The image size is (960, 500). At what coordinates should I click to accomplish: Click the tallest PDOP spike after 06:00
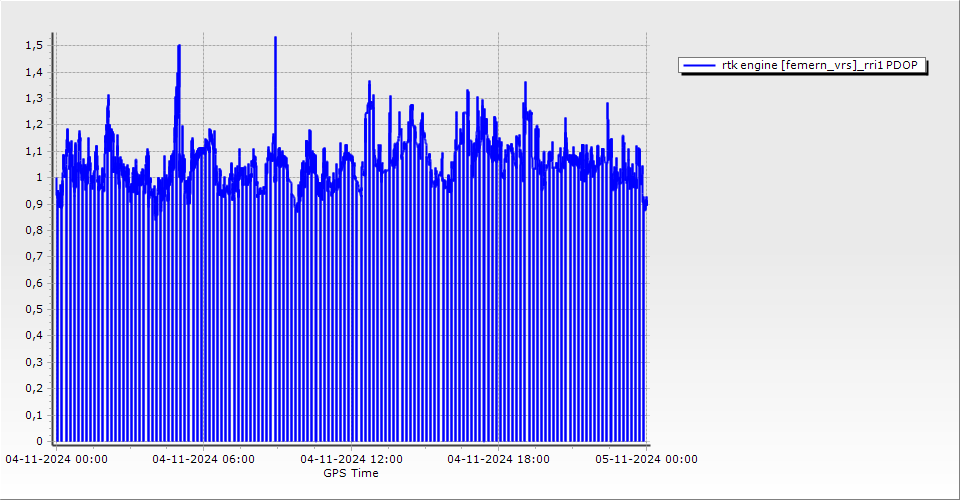pyautogui.click(x=275, y=39)
